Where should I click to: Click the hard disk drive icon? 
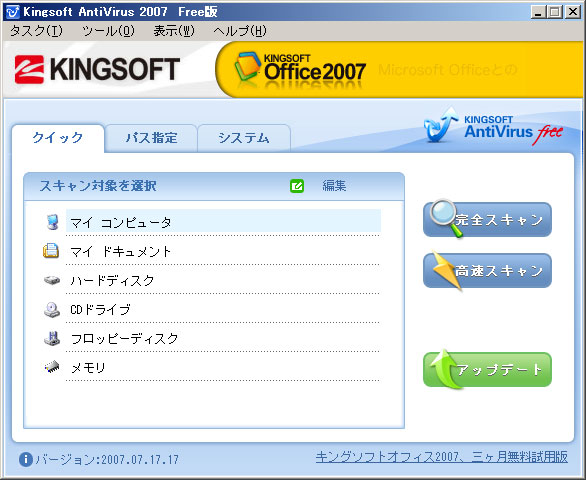(52, 280)
